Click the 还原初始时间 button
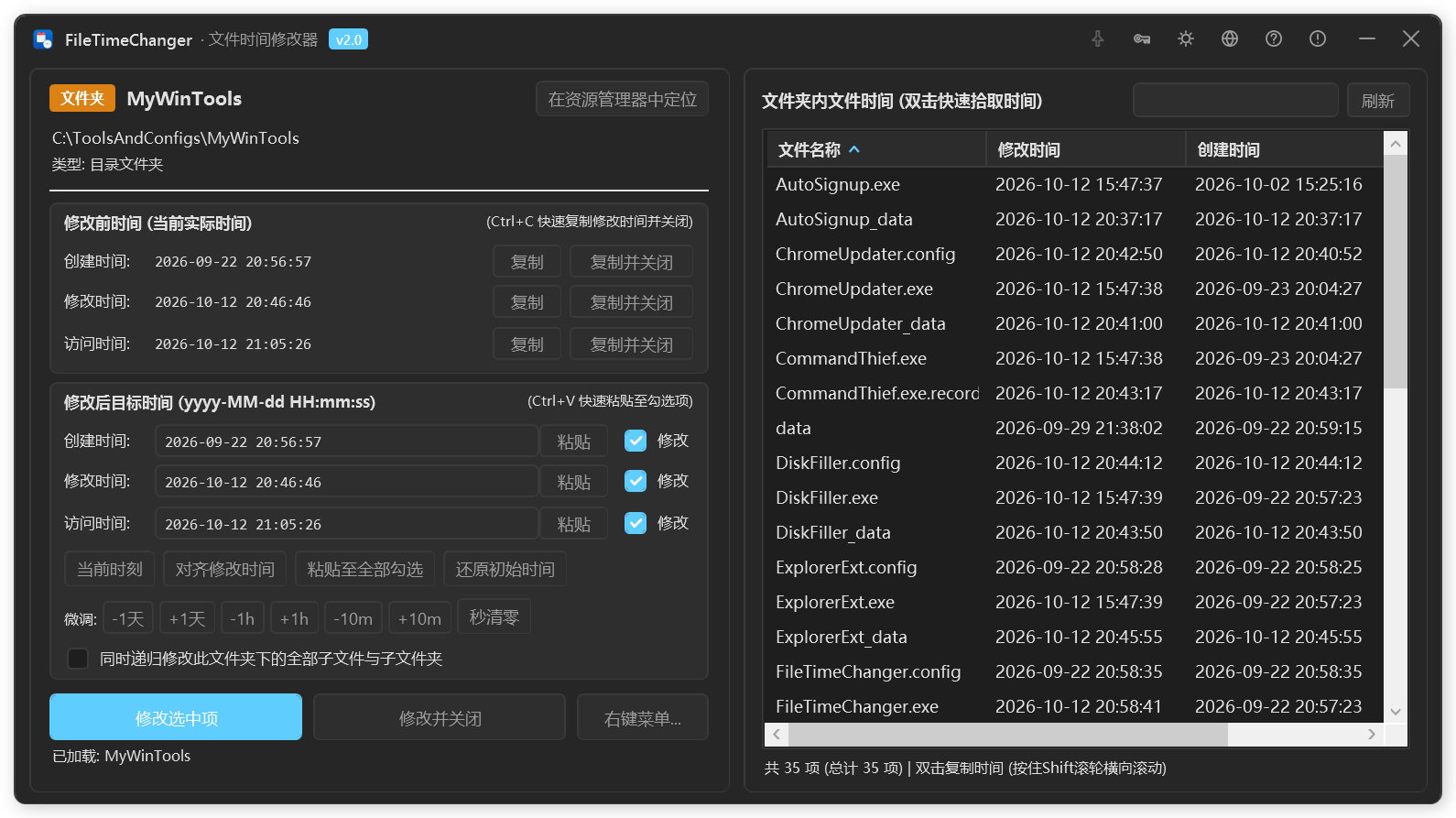The height and width of the screenshot is (818, 1456). (505, 569)
